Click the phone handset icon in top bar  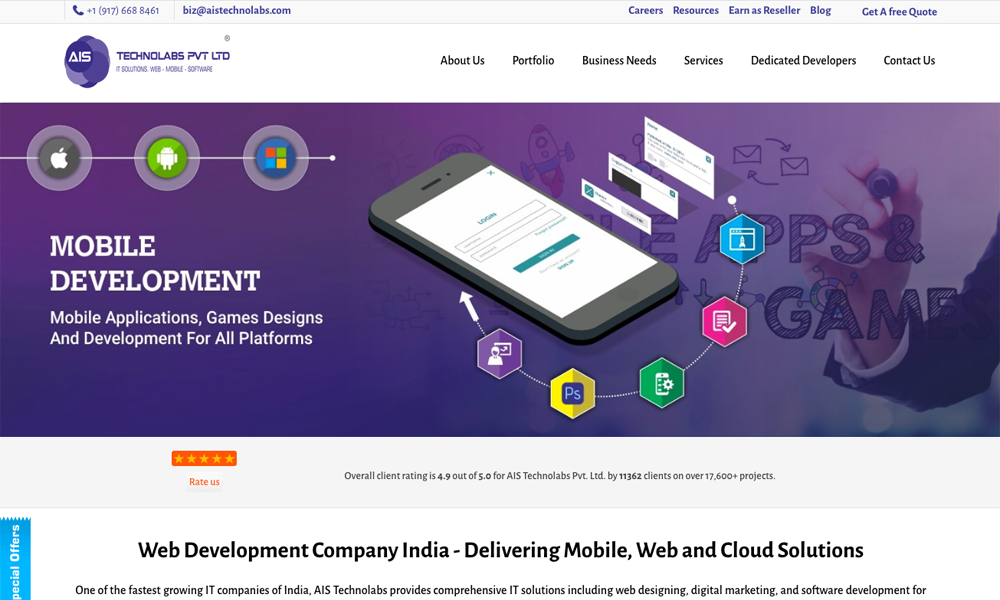78,11
